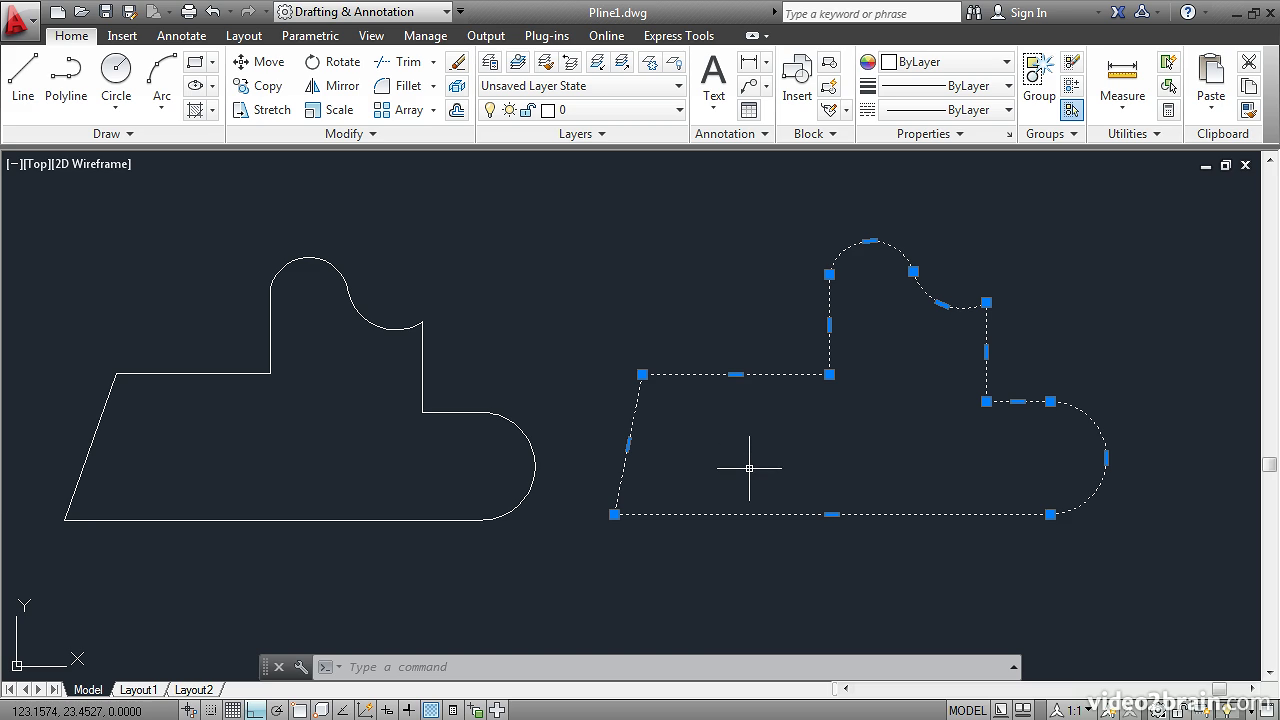Click the Table icon in Annotation

tap(749, 110)
